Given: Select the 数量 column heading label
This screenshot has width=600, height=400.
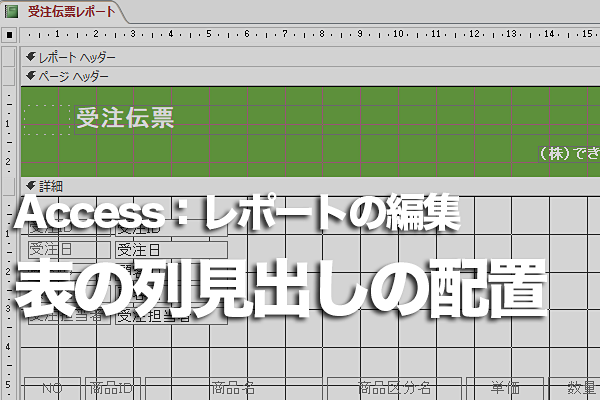Looking at the screenshot, I should point(574,388).
